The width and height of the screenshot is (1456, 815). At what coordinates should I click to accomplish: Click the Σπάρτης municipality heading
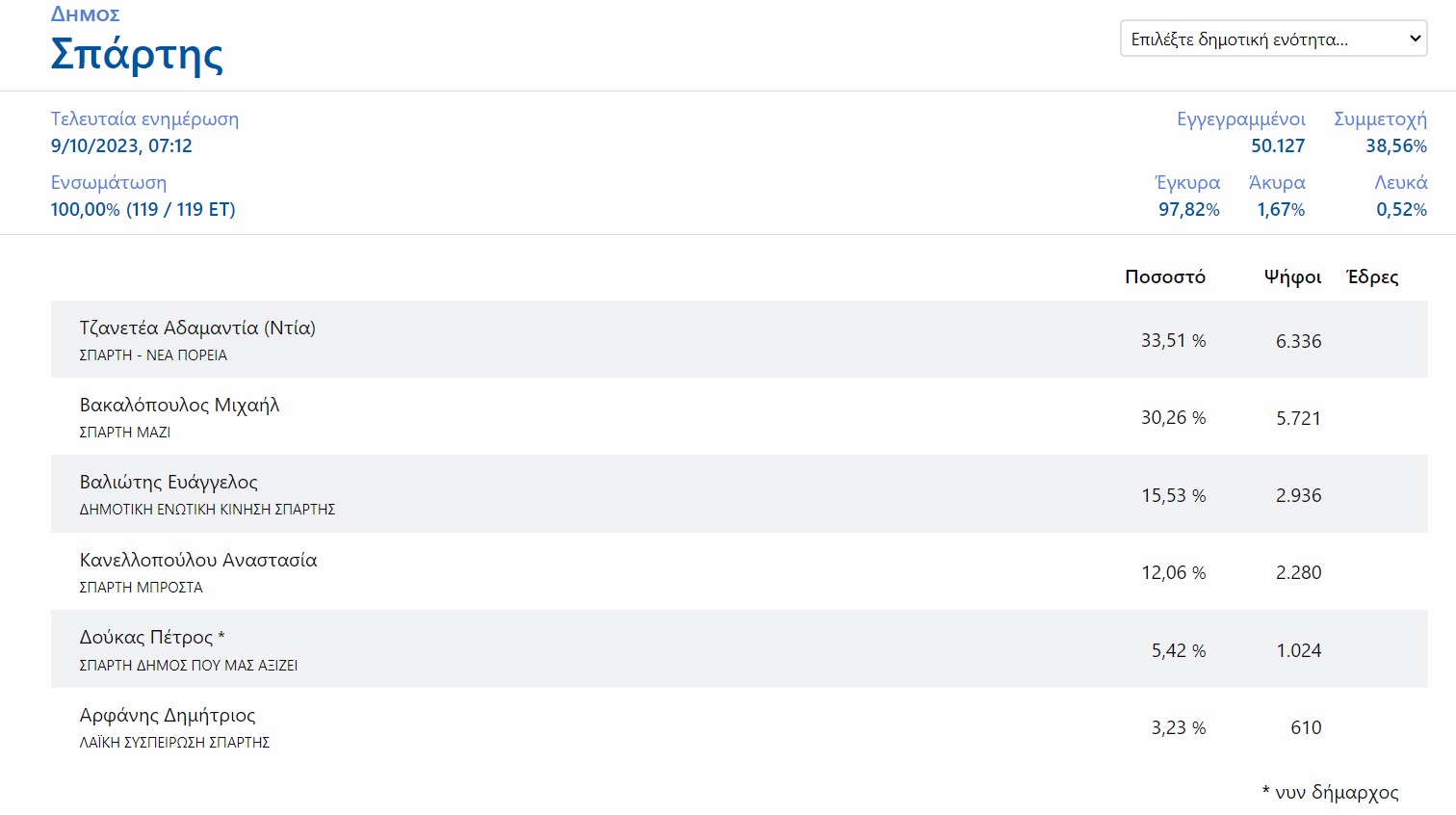pos(137,55)
